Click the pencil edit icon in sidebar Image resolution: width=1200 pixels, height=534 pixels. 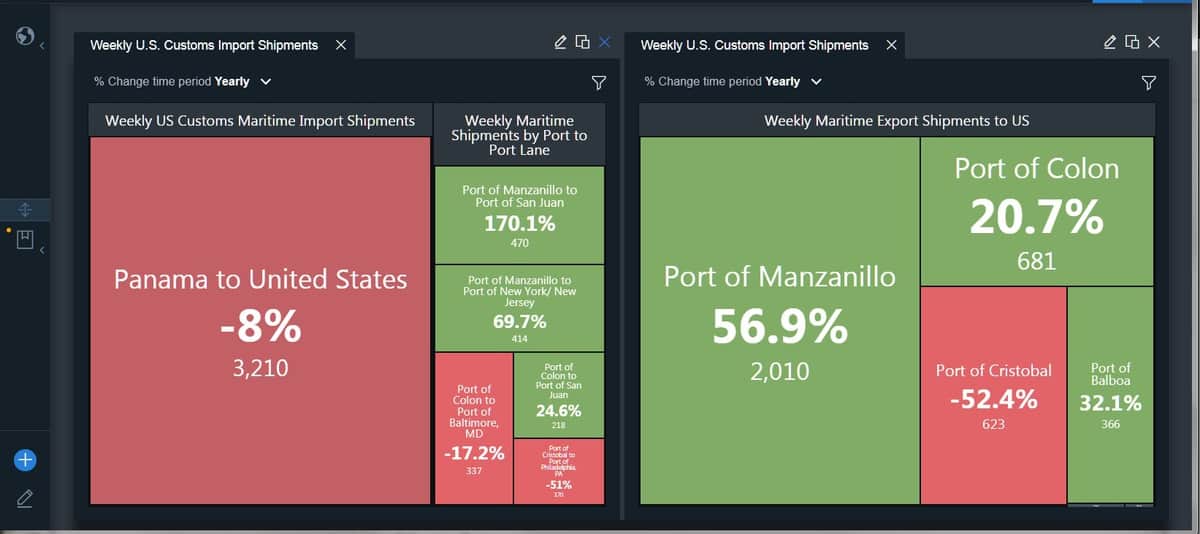tap(26, 498)
